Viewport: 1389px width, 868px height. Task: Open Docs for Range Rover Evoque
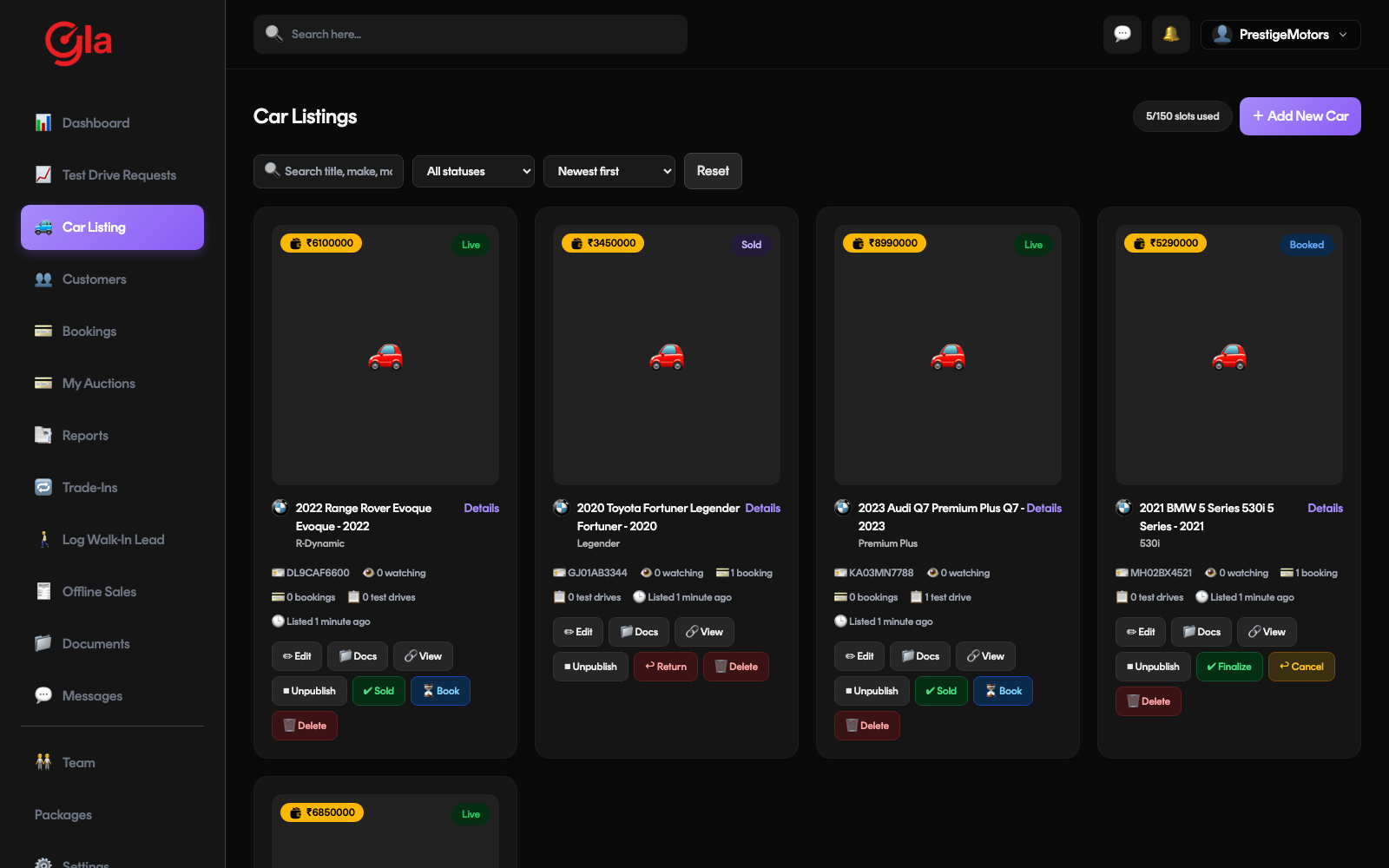pyautogui.click(x=358, y=656)
